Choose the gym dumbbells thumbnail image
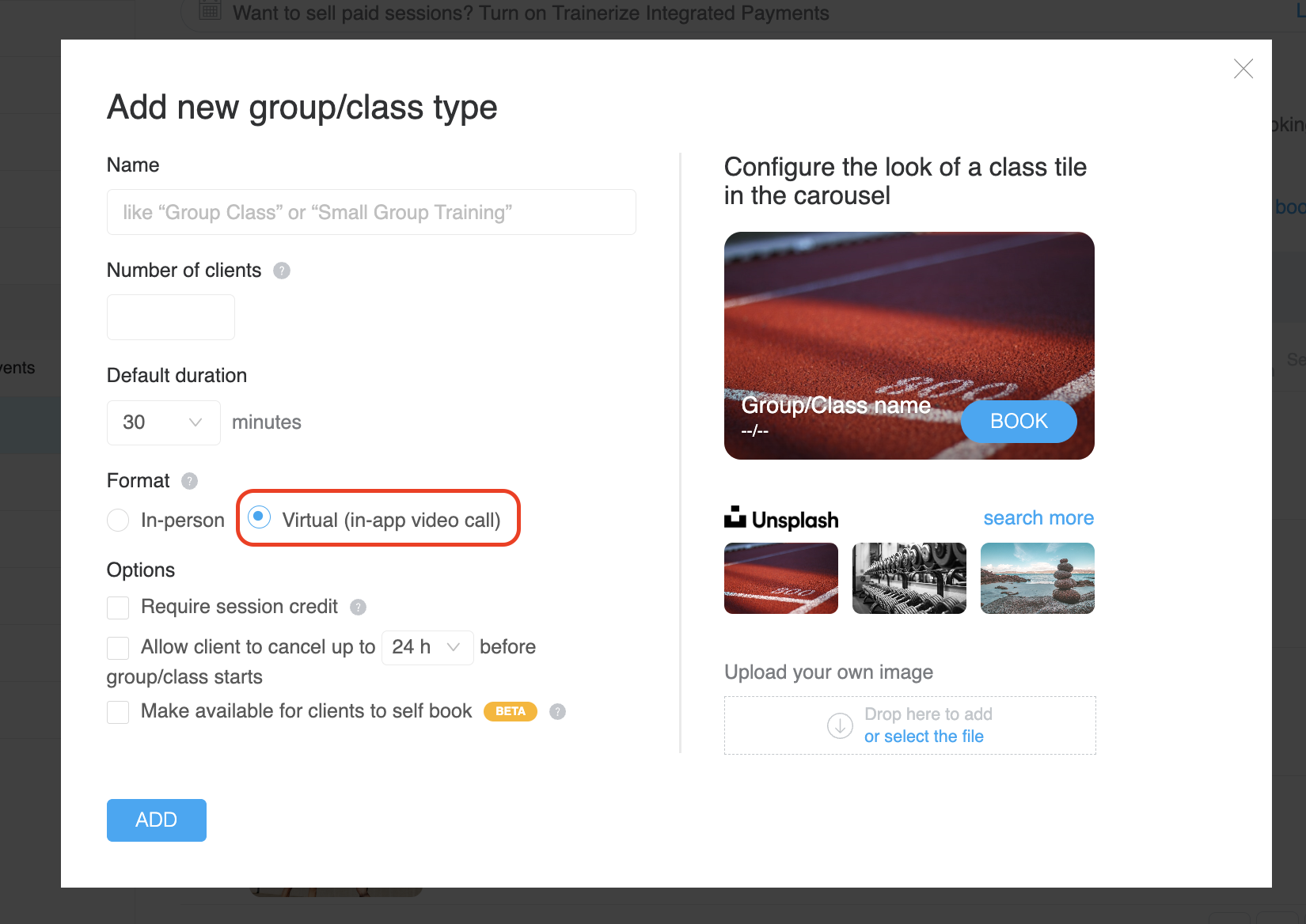 (x=909, y=578)
